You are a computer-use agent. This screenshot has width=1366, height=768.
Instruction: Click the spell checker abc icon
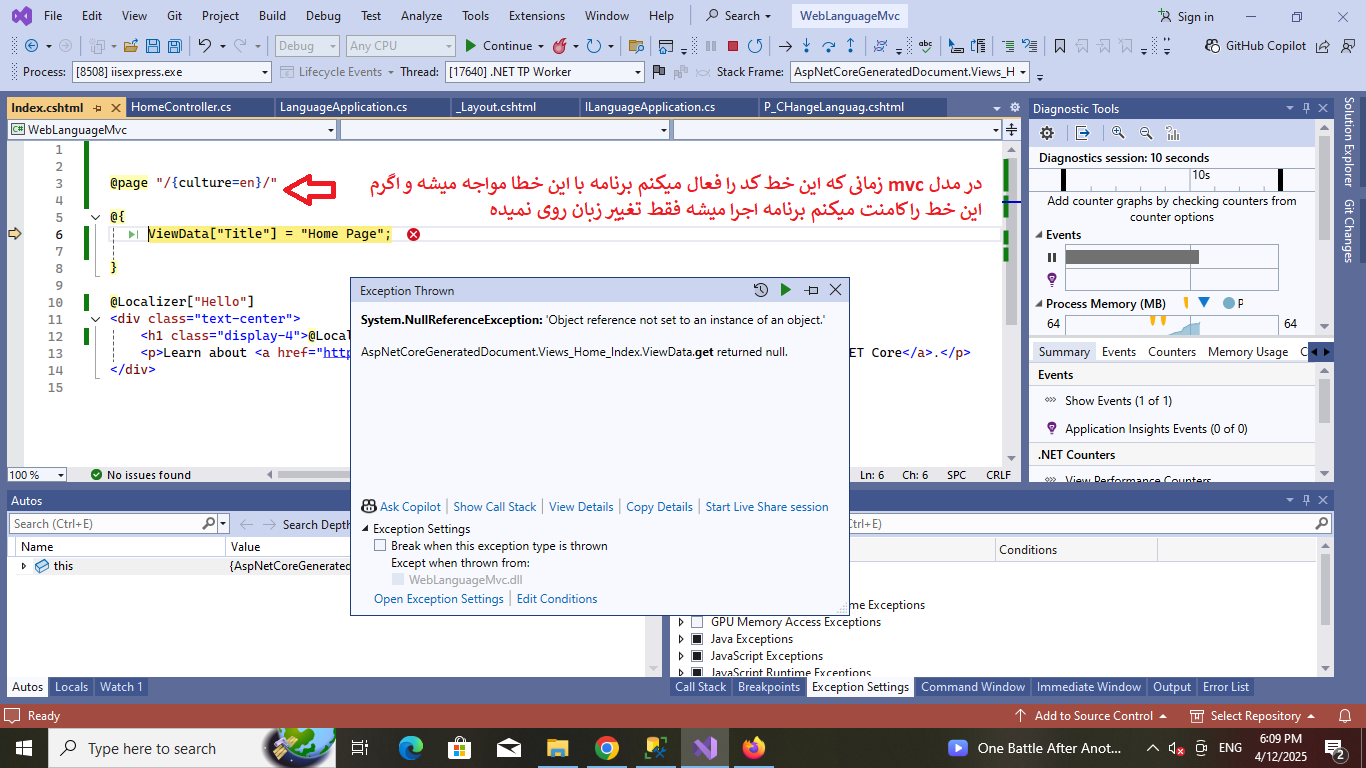point(925,46)
